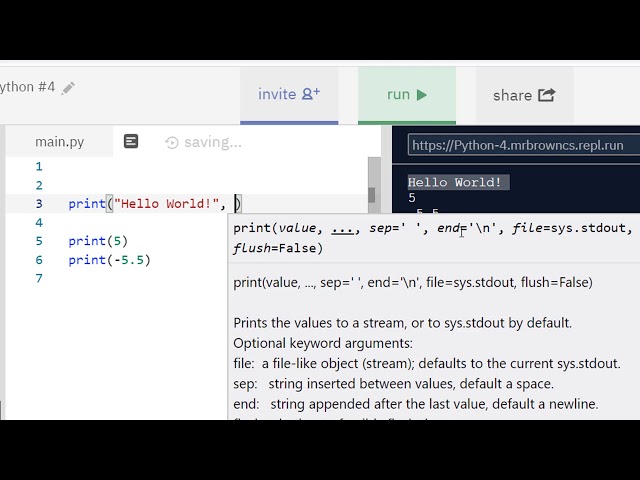Click line number 7 in the gutter
The width and height of the screenshot is (640, 480).
coord(39,278)
